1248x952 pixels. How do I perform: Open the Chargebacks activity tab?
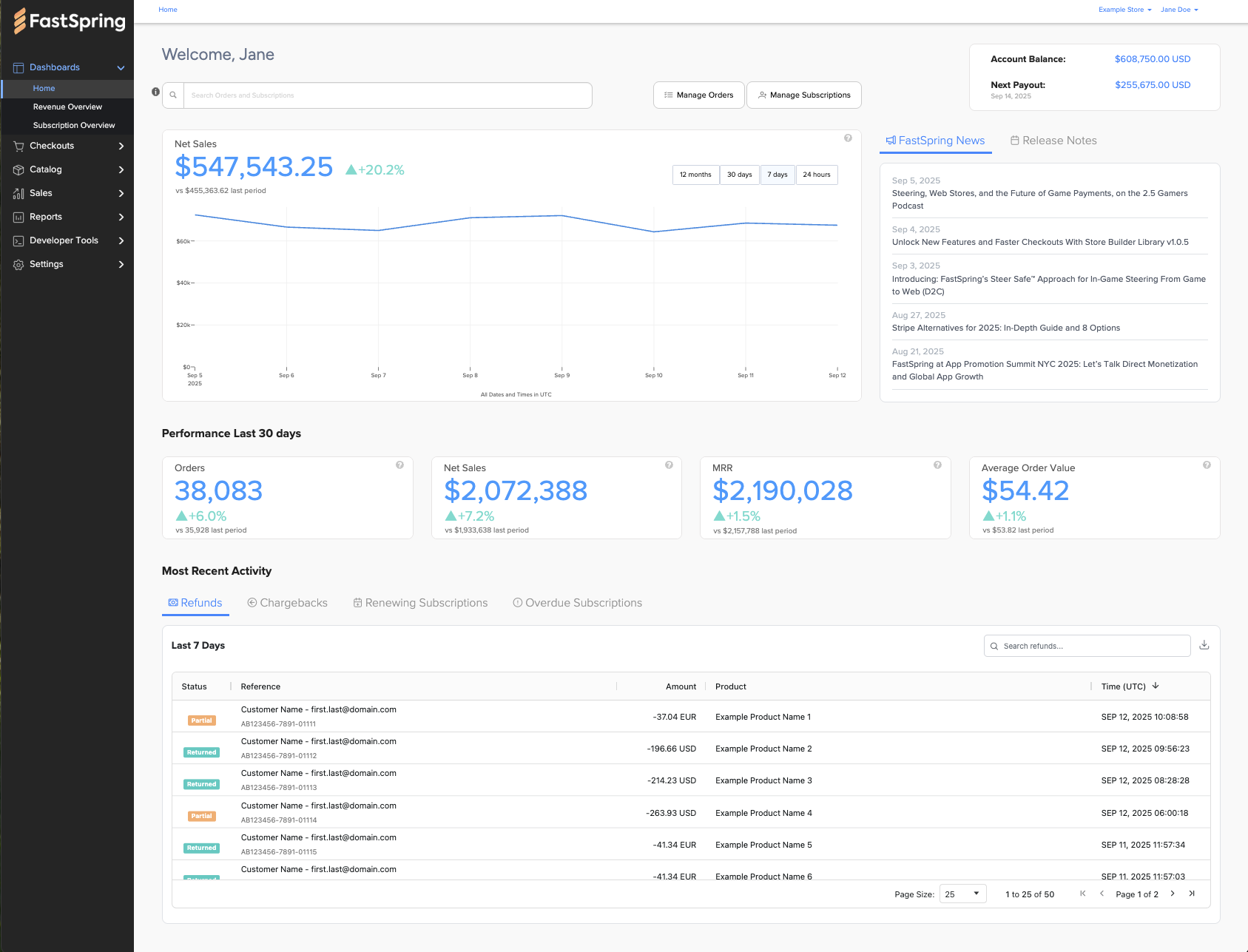click(x=287, y=603)
